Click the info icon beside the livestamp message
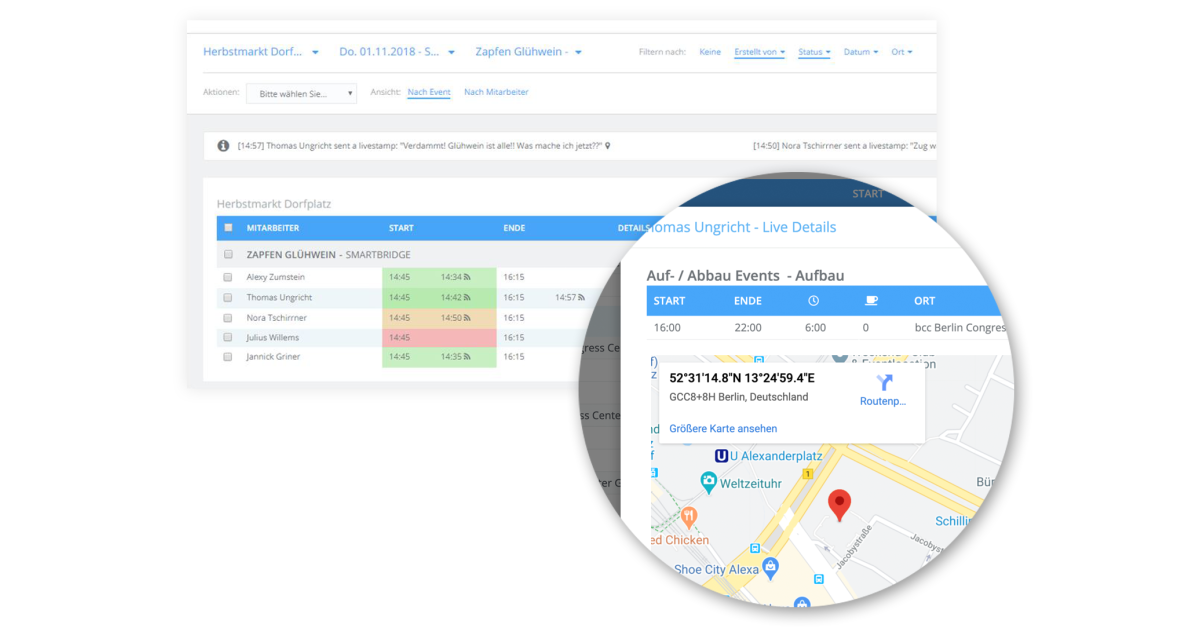 [x=223, y=146]
